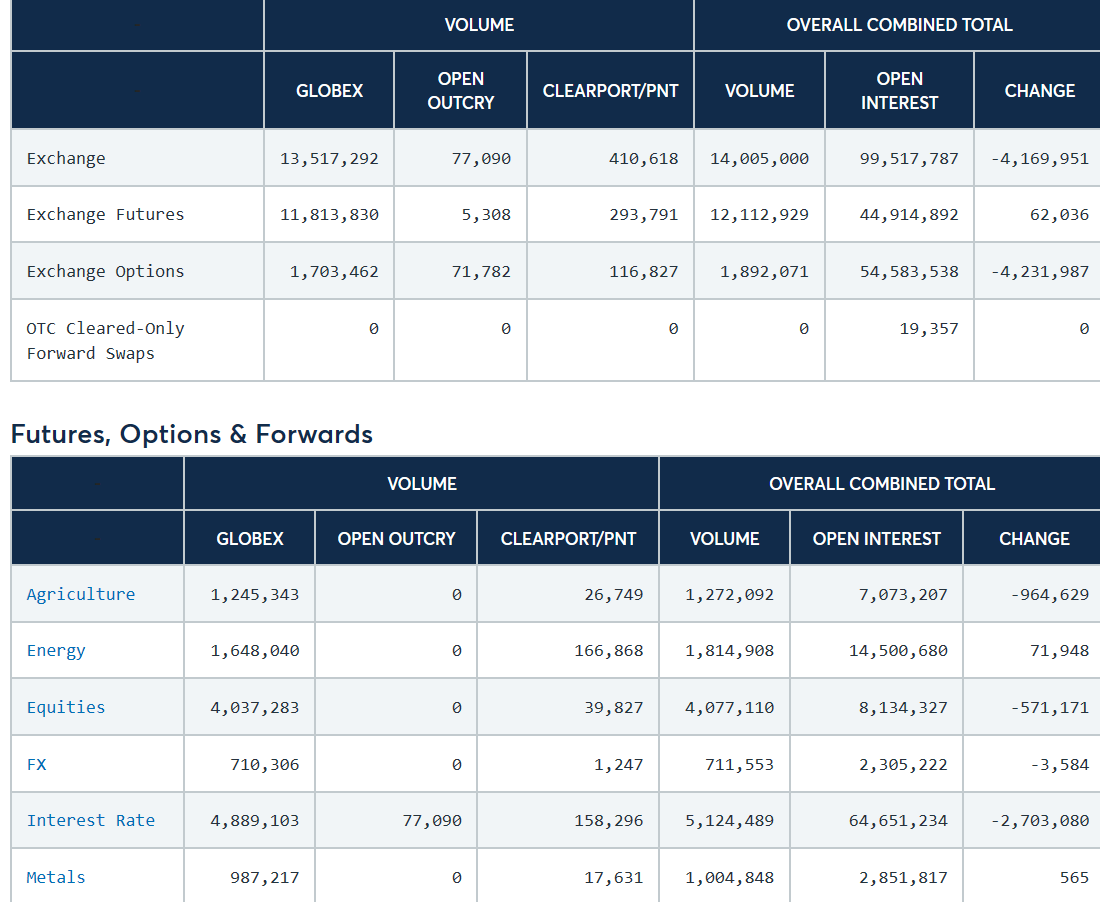Click Agriculture Globex value 1,245,343
Image resolution: width=1100 pixels, height=902 pixels.
point(255,595)
